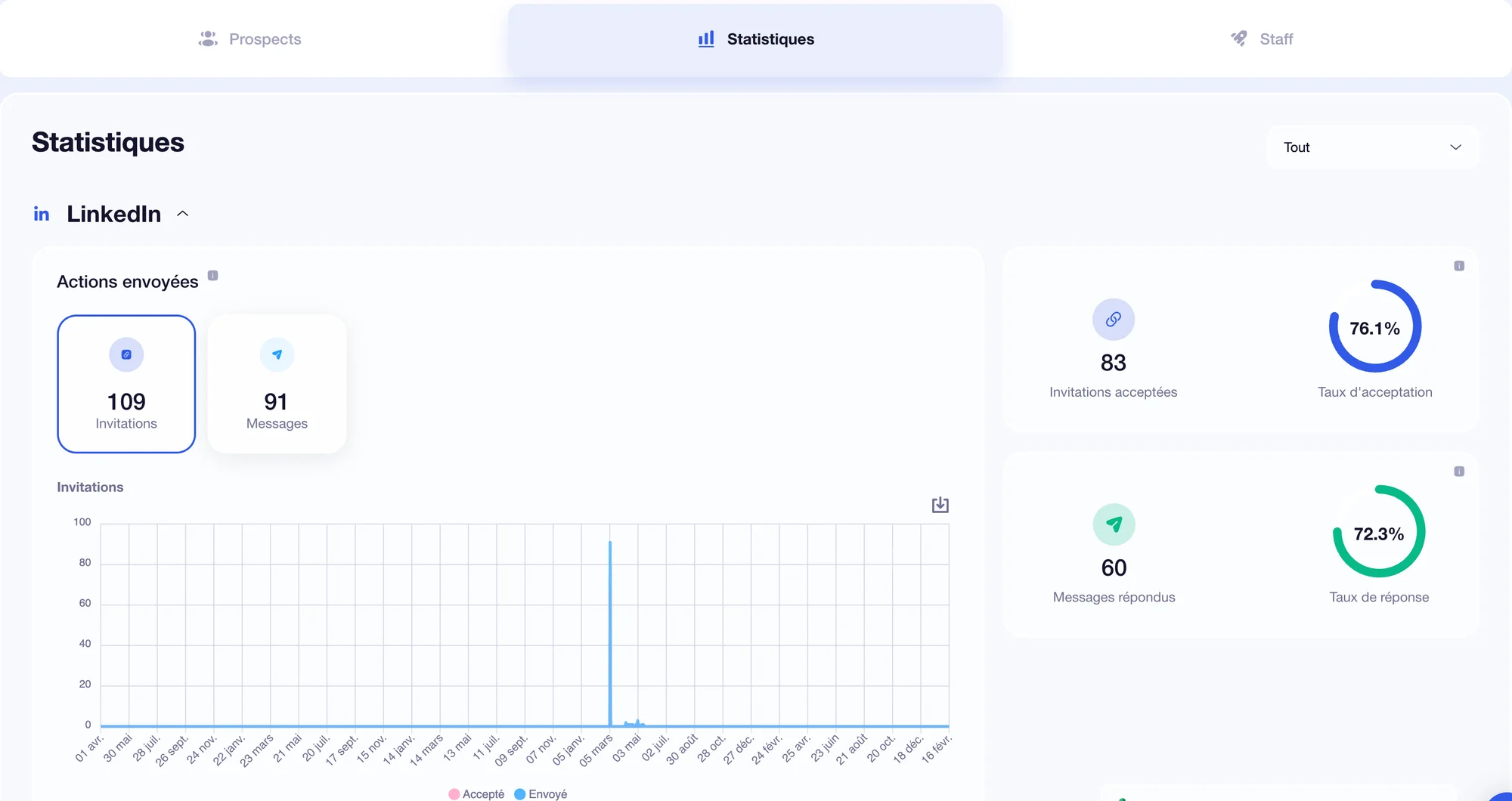Image resolution: width=1512 pixels, height=801 pixels.
Task: Collapse the LinkedIn section chevron
Action: click(x=182, y=214)
